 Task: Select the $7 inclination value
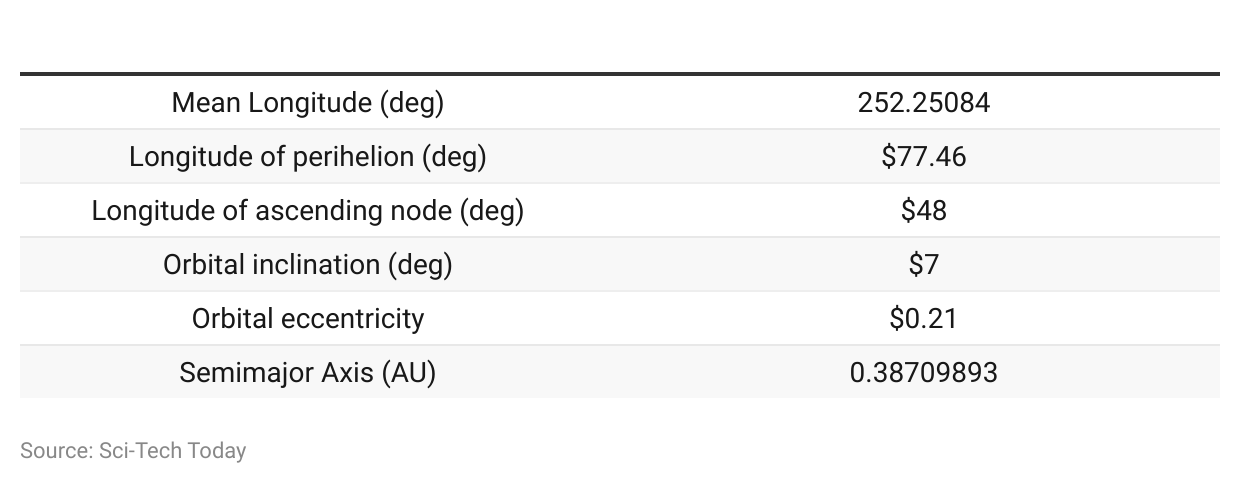click(x=924, y=264)
